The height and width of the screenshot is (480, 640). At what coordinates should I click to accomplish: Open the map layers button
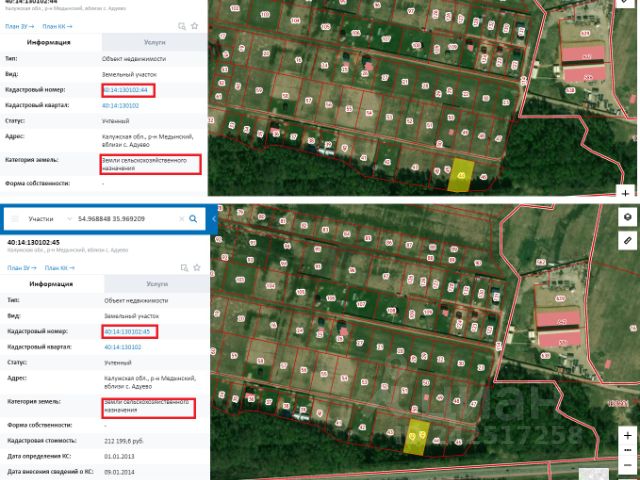pos(627,217)
